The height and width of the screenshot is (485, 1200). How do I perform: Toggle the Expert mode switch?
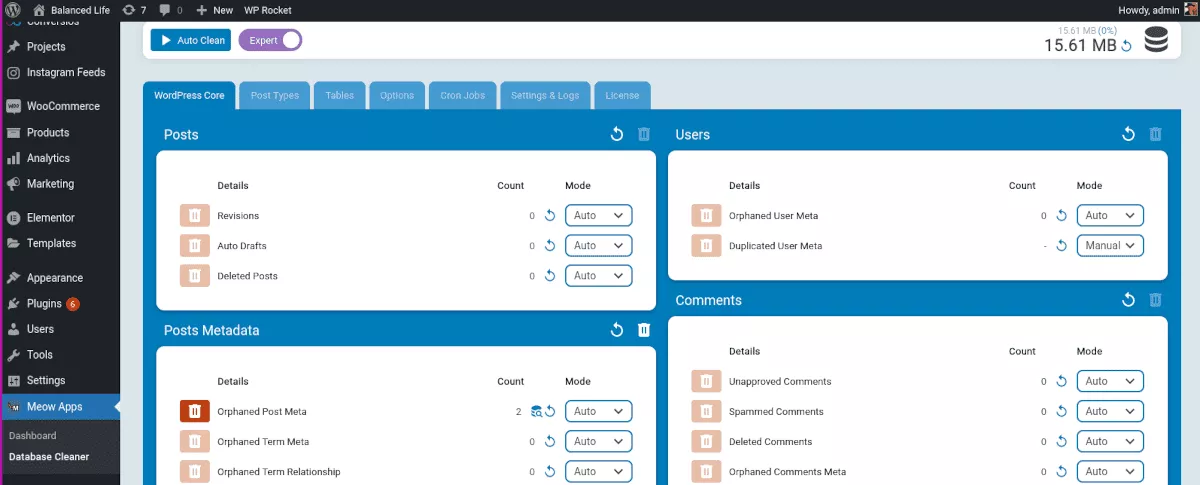[270, 40]
